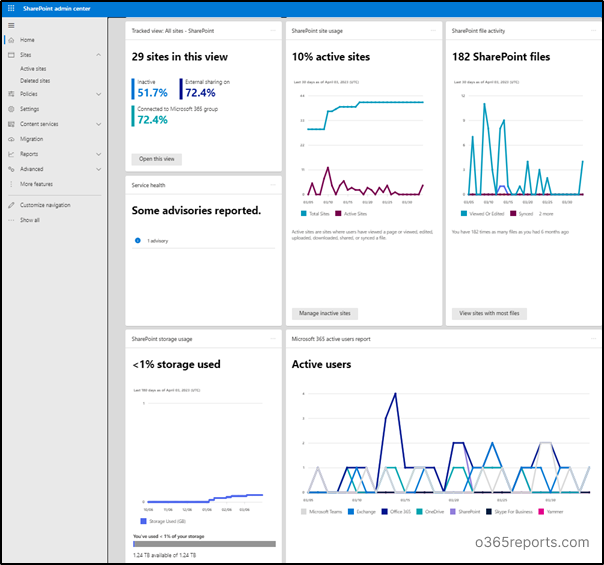
Task: Expand the Reports section chevron
Action: click(99, 154)
